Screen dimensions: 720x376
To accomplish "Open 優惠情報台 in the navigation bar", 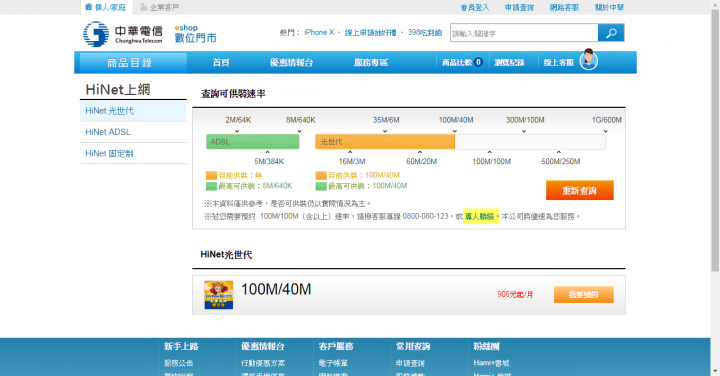I will (x=291, y=62).
